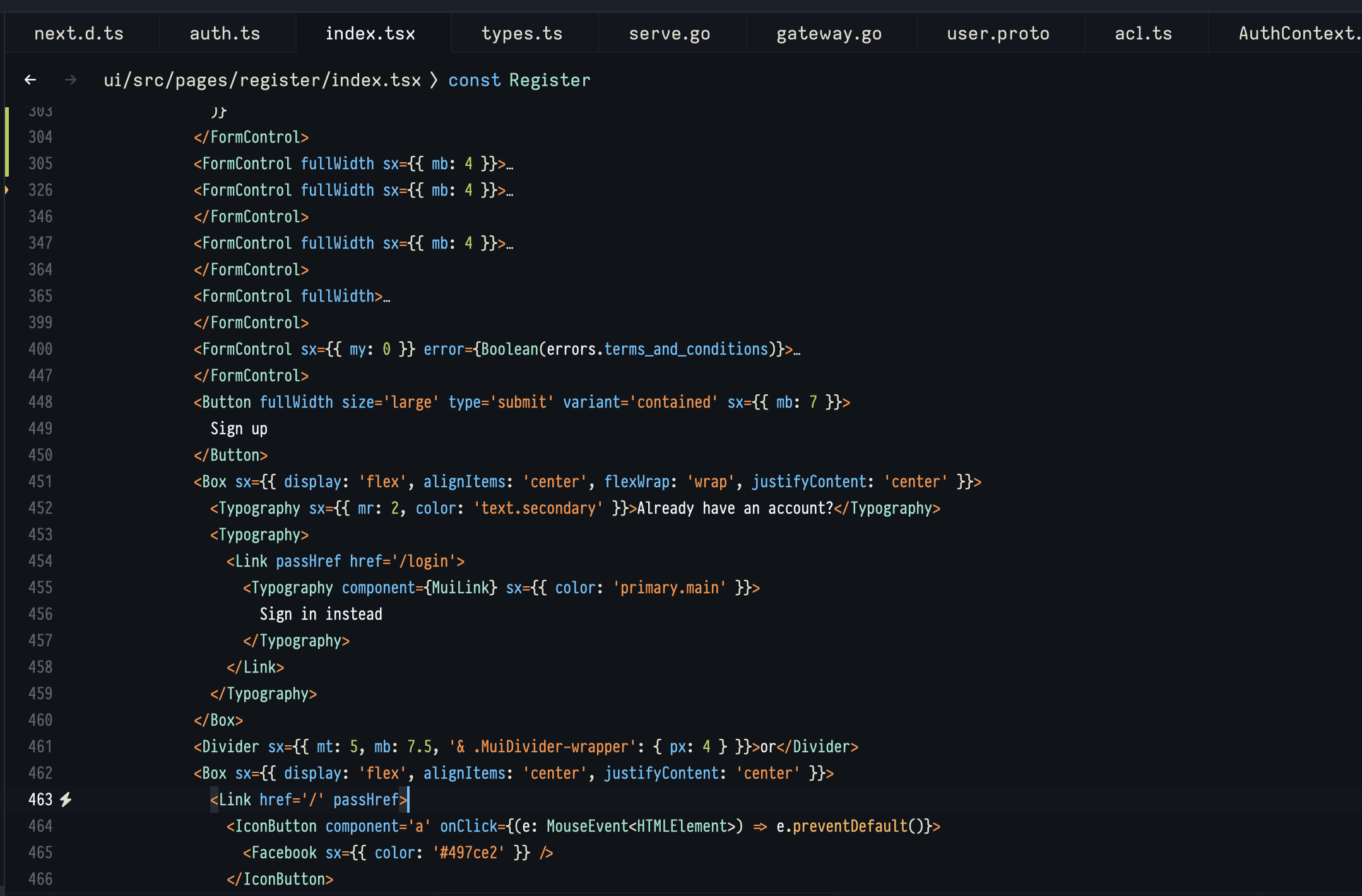Screen dimensions: 1362x896
Task: Click the 'Sign up' text on line 449
Action: coord(239,429)
